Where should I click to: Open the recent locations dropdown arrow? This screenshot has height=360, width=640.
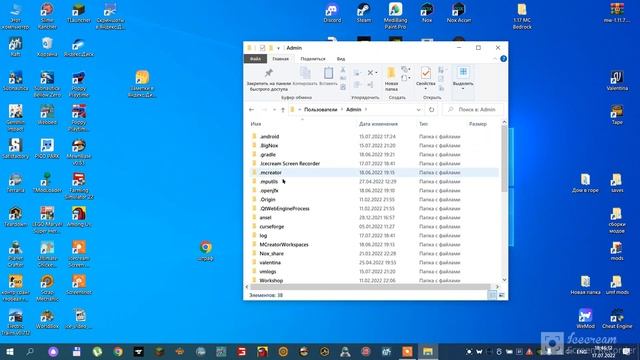click(274, 109)
